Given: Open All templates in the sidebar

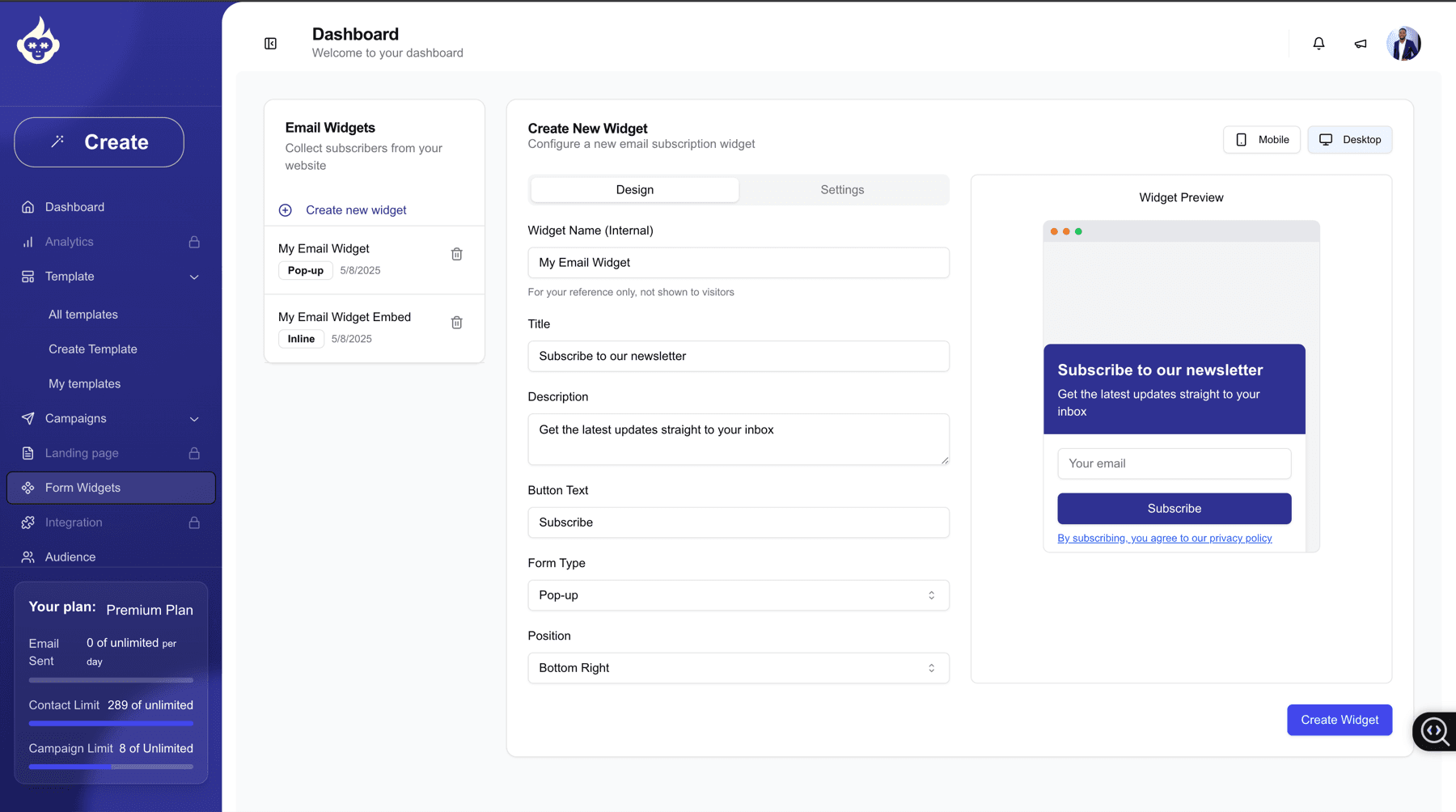Looking at the screenshot, I should 83,315.
